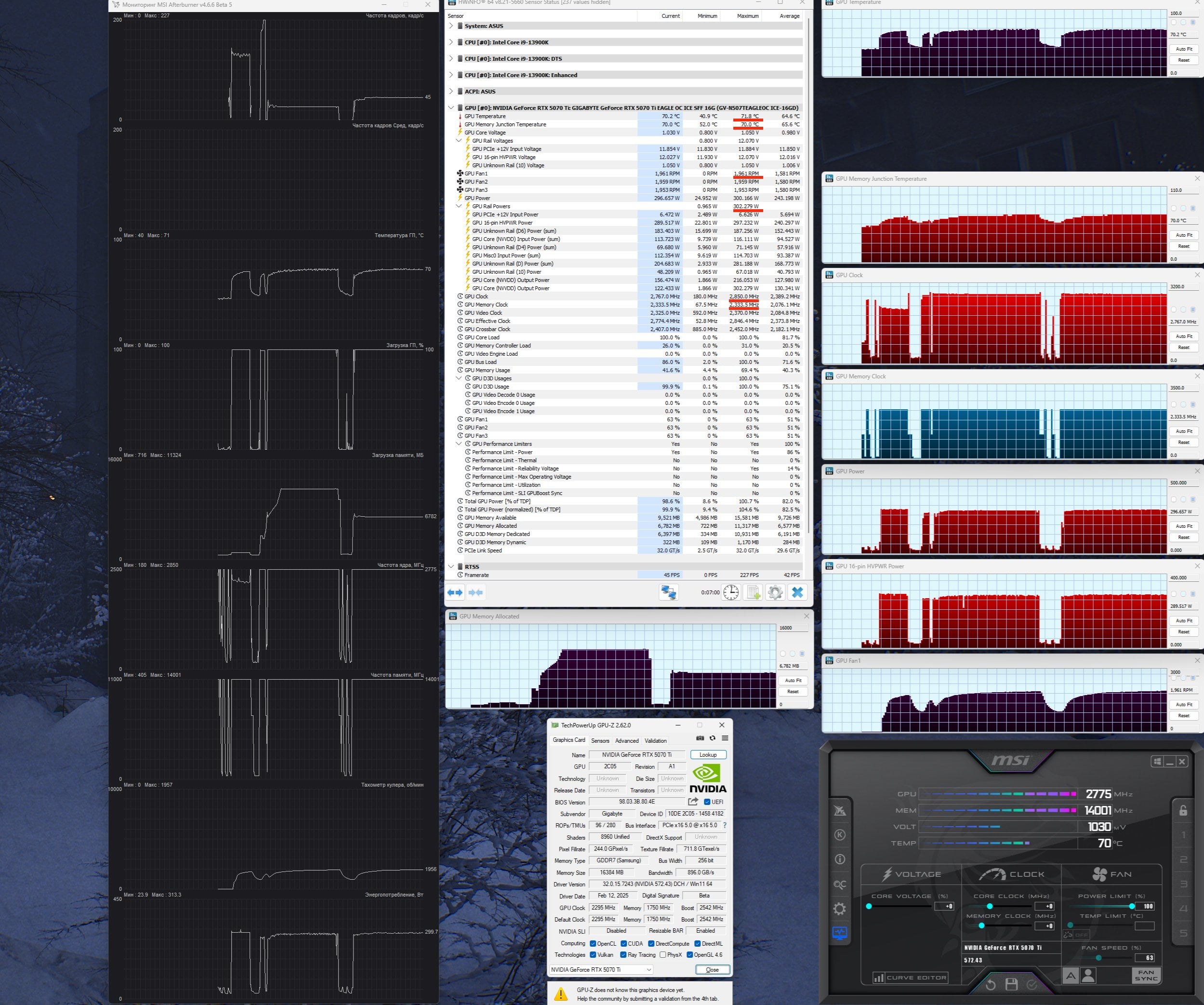Screen dimensions: 1204x1005
Task: Toggle Afterburner profile lock icon
Action: (1183, 810)
